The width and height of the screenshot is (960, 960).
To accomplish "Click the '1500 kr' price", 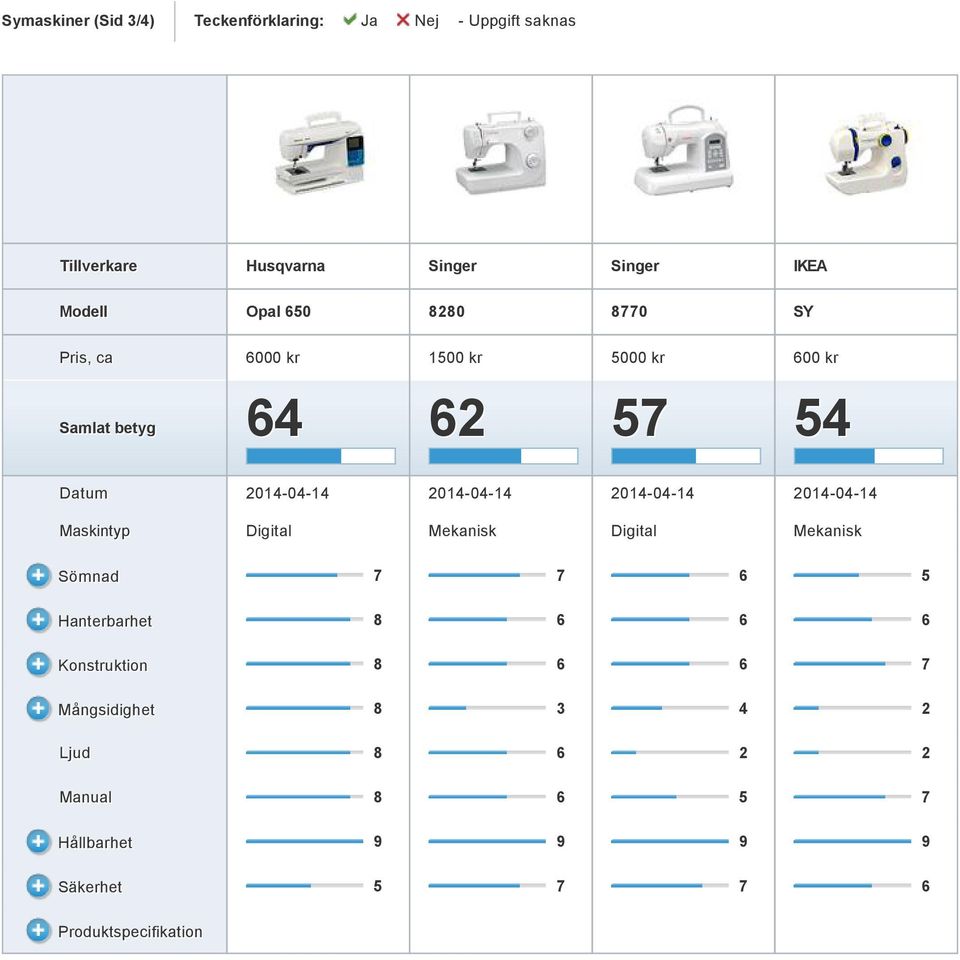I will pos(456,358).
